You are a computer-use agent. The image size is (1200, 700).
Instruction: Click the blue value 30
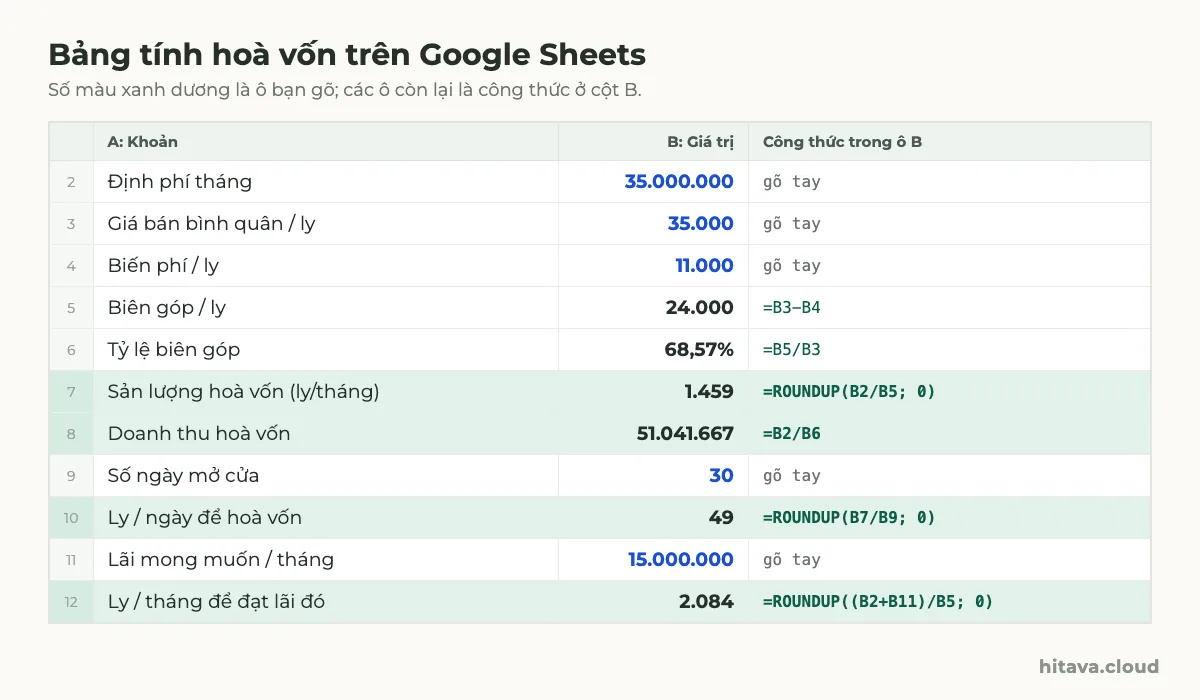pyautogui.click(x=722, y=476)
